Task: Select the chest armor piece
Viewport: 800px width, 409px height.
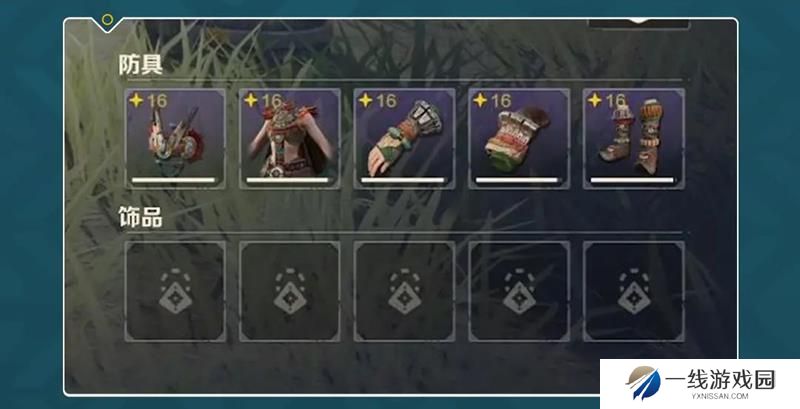Action: point(290,139)
